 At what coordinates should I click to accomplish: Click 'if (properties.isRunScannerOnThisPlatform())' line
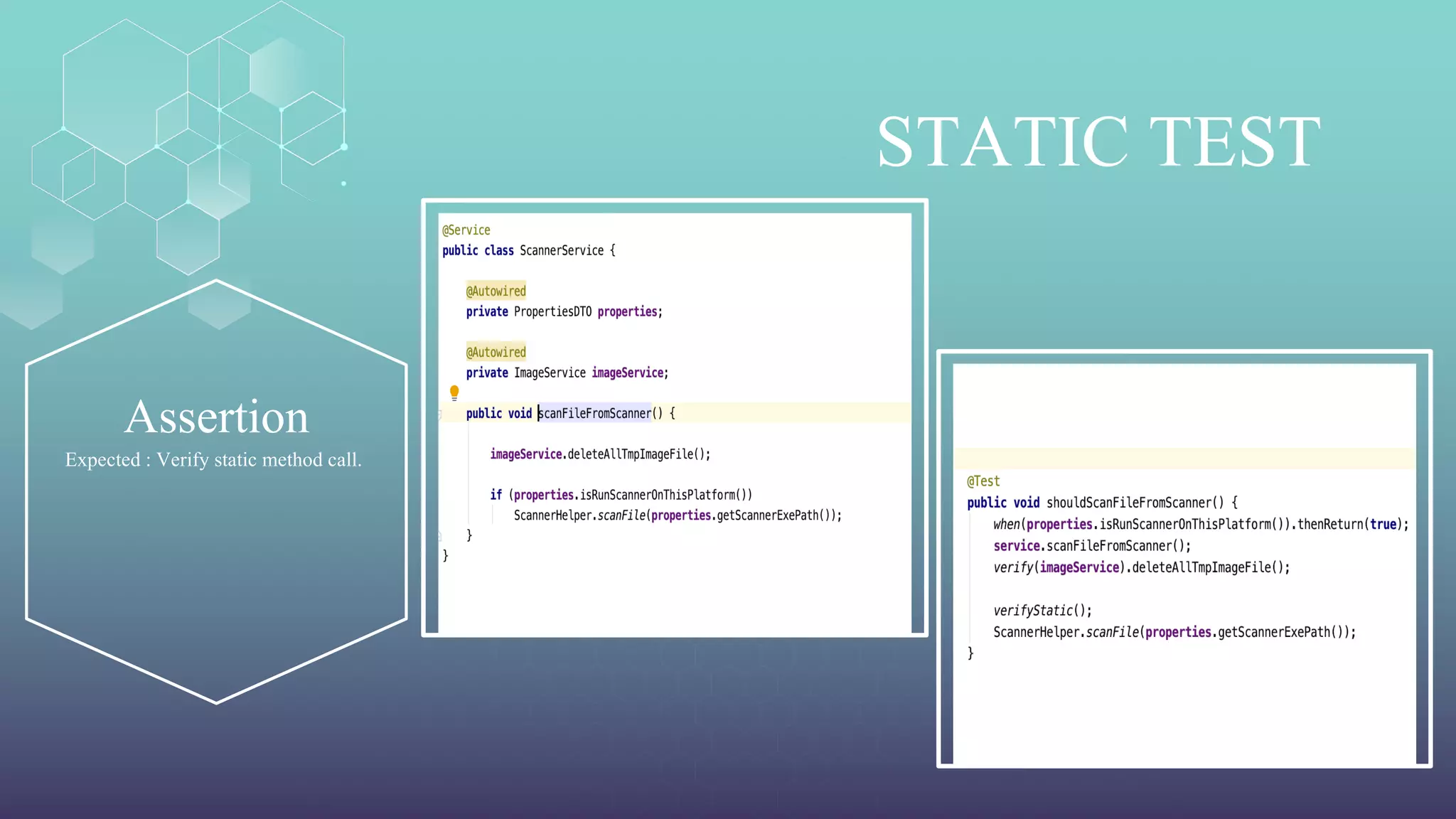(x=621, y=494)
